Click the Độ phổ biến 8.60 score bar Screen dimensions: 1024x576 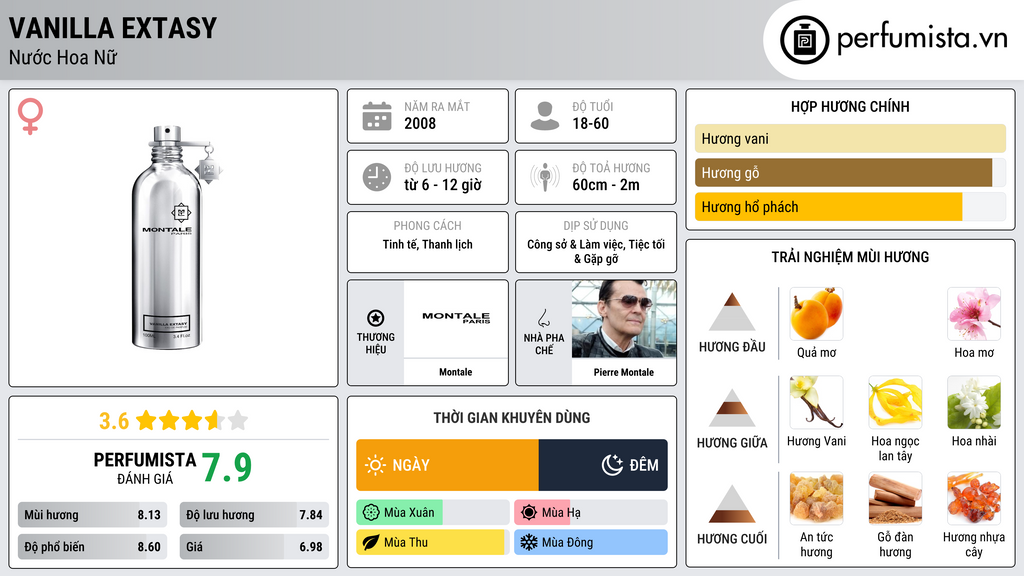93,547
